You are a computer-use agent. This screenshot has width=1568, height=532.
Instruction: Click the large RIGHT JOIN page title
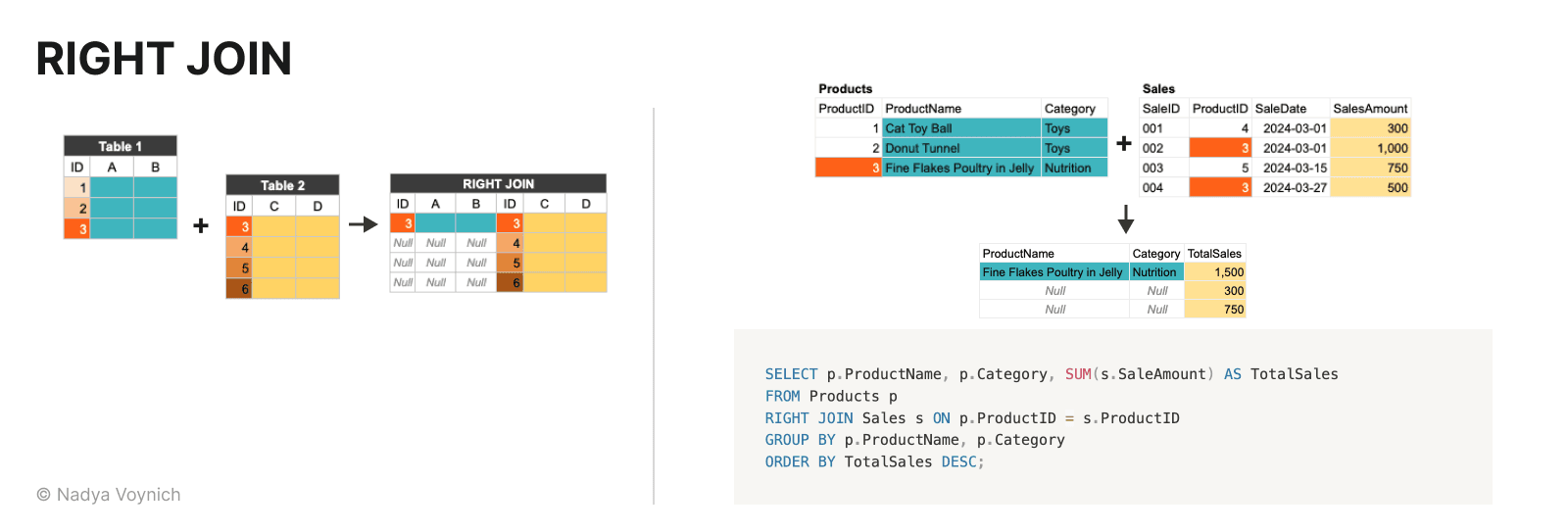point(164,59)
